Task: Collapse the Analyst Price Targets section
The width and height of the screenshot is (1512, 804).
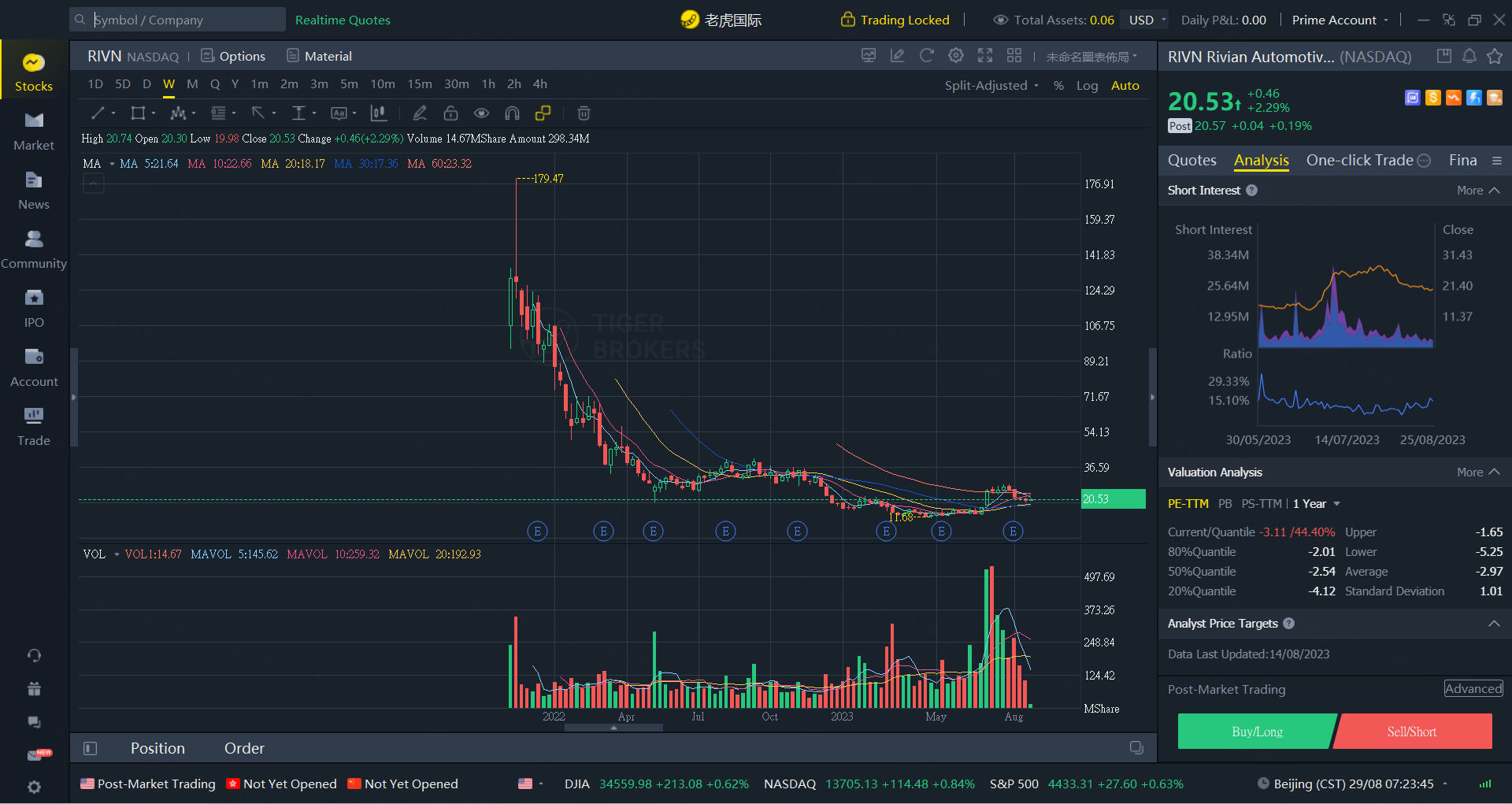Action: pos(1494,624)
